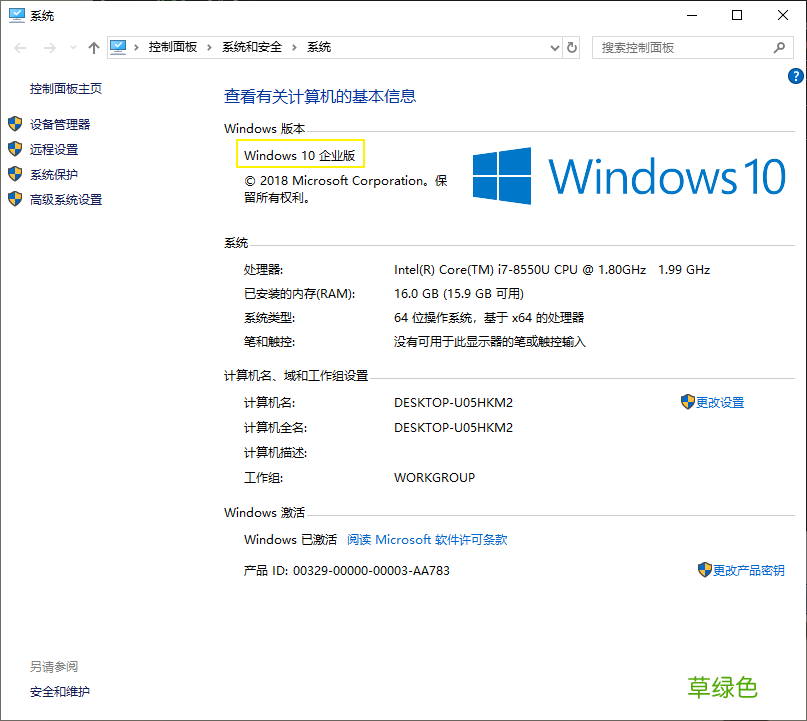The height and width of the screenshot is (721, 807).
Task: Go up one level with up arrow
Action: coord(93,48)
